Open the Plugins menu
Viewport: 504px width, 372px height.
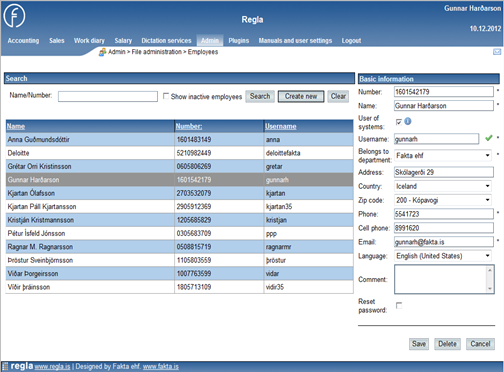239,41
